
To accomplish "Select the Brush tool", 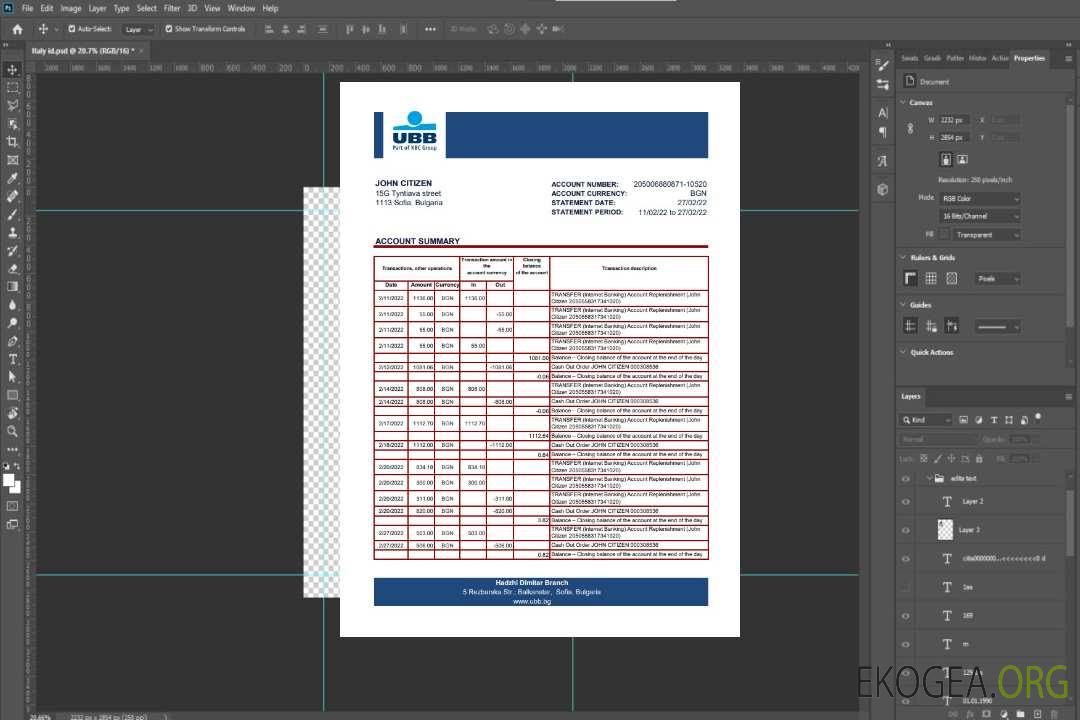I will click(12, 214).
